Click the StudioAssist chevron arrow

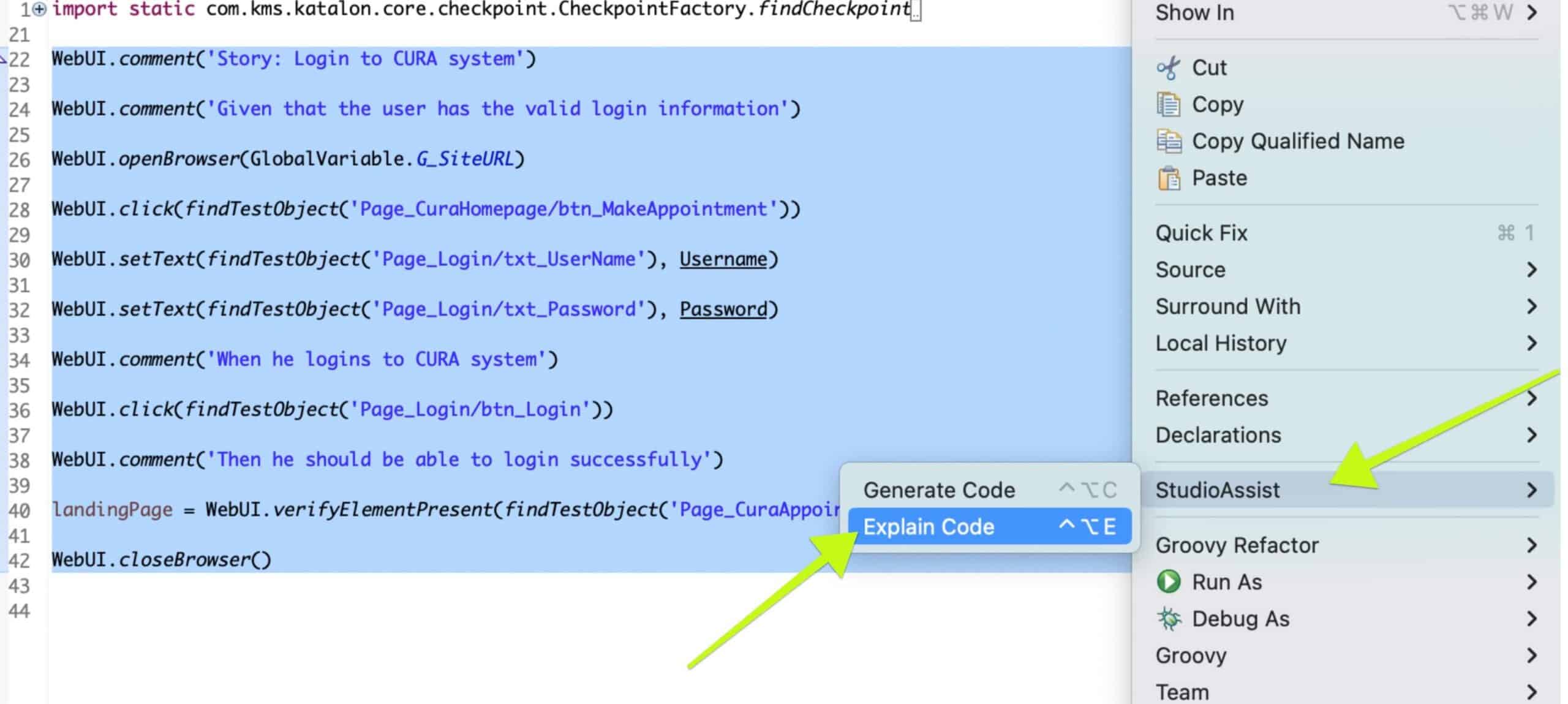(x=1532, y=490)
